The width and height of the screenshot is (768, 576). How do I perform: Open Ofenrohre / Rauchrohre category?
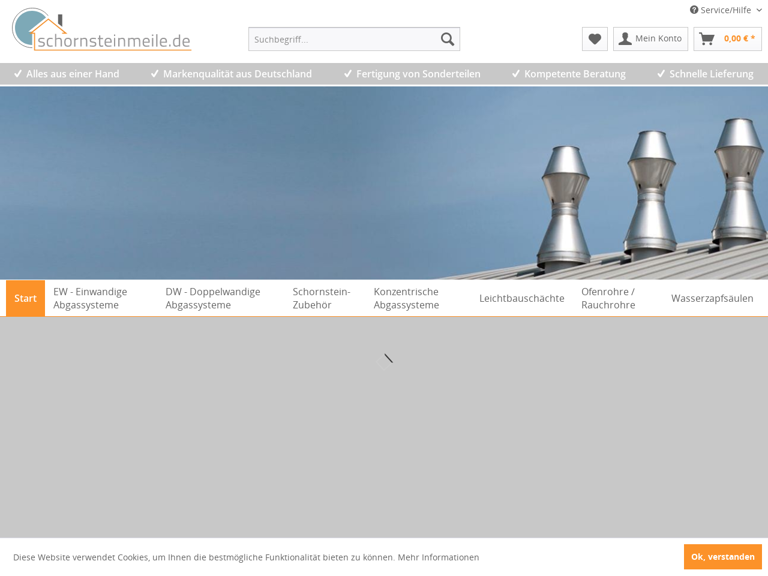click(x=608, y=298)
